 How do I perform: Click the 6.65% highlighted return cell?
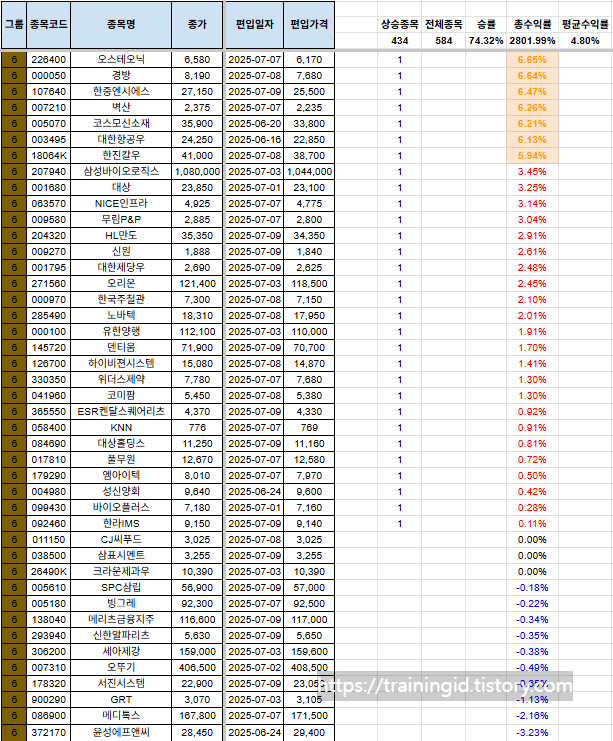coord(532,60)
